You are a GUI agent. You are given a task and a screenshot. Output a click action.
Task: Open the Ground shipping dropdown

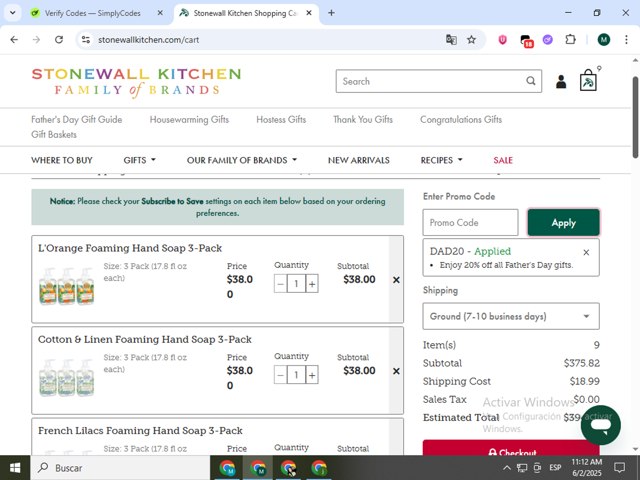coord(511,316)
